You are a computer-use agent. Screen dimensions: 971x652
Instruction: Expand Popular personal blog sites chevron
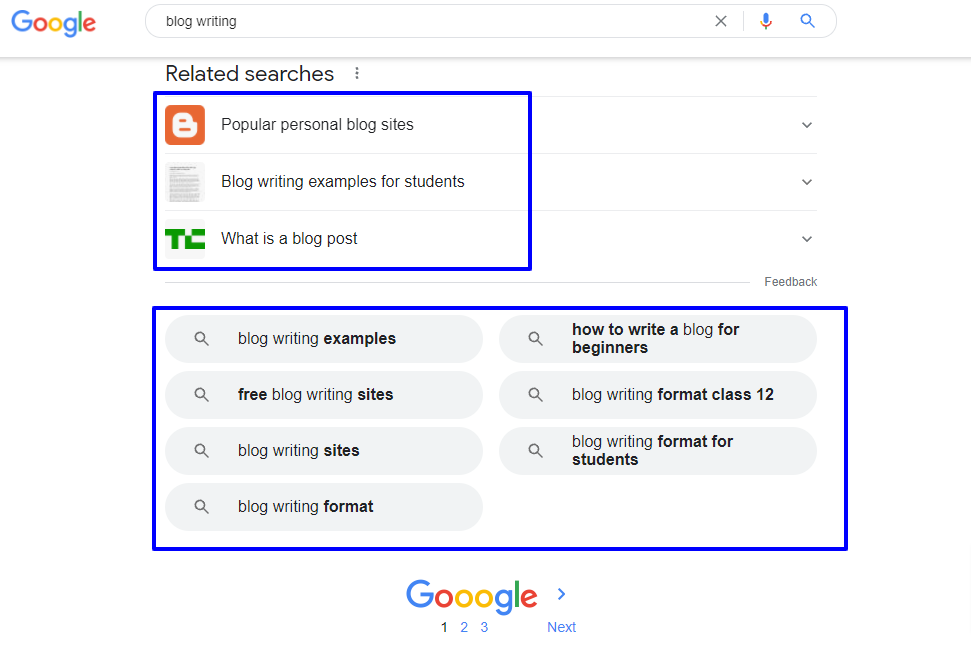point(807,125)
